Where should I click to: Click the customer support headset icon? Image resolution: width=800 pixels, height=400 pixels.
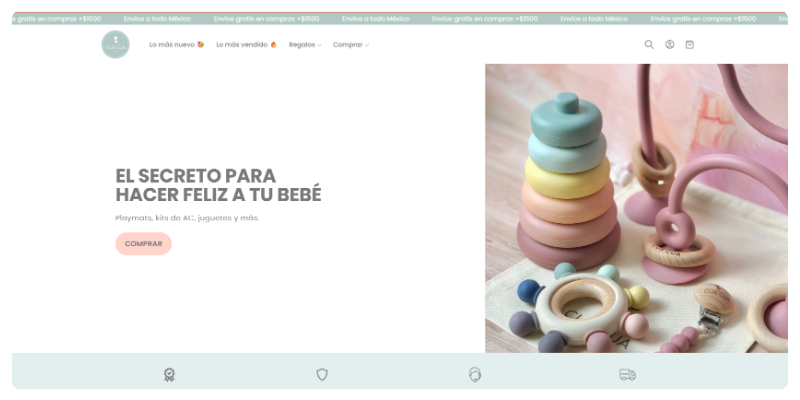(475, 374)
